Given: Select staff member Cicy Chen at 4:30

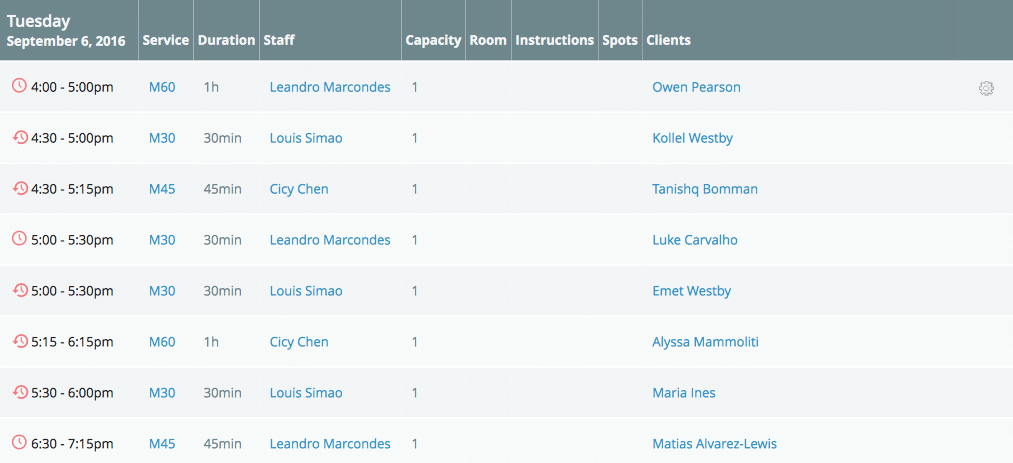Looking at the screenshot, I should 299,189.
